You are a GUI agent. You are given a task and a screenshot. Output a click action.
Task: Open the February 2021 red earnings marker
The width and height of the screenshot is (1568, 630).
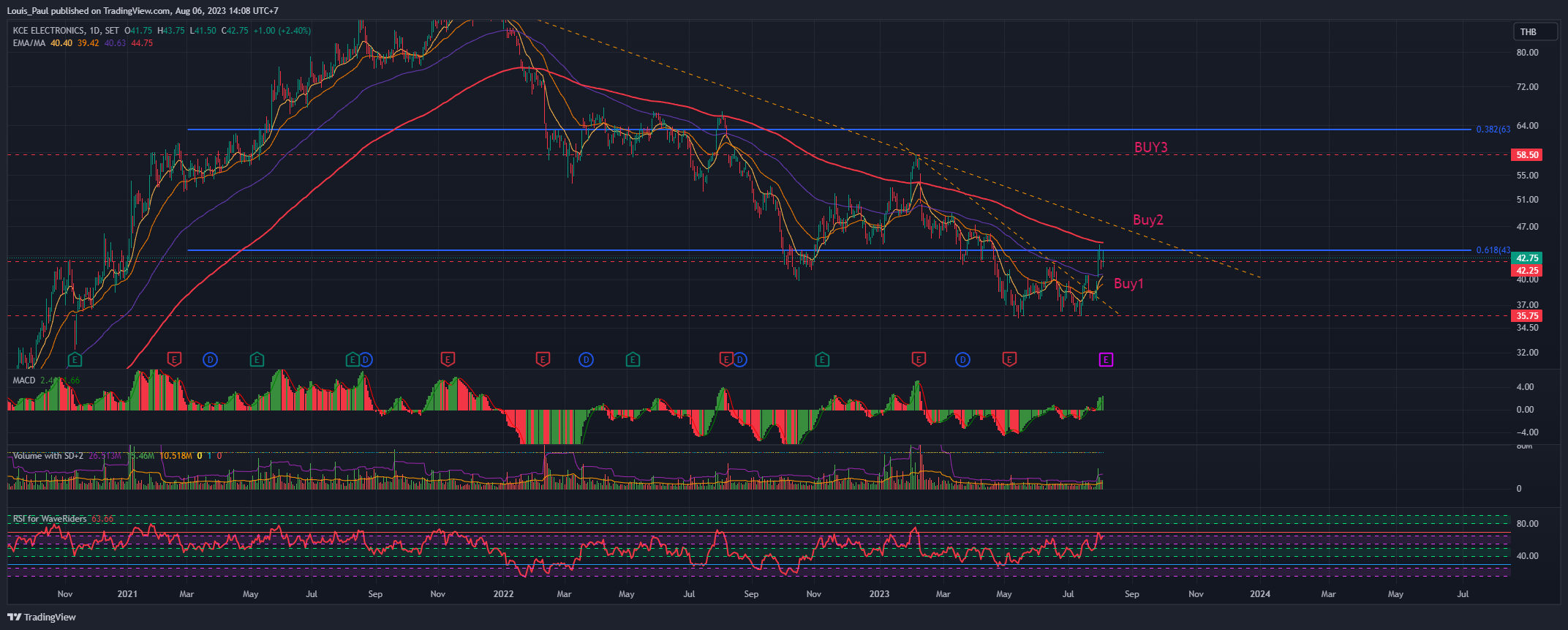pyautogui.click(x=174, y=359)
